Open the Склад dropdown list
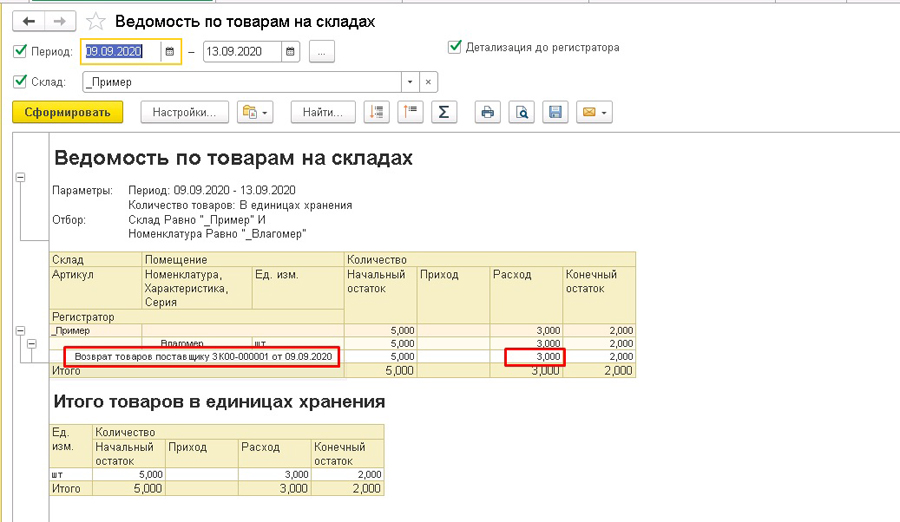The image size is (900, 522). coord(409,82)
